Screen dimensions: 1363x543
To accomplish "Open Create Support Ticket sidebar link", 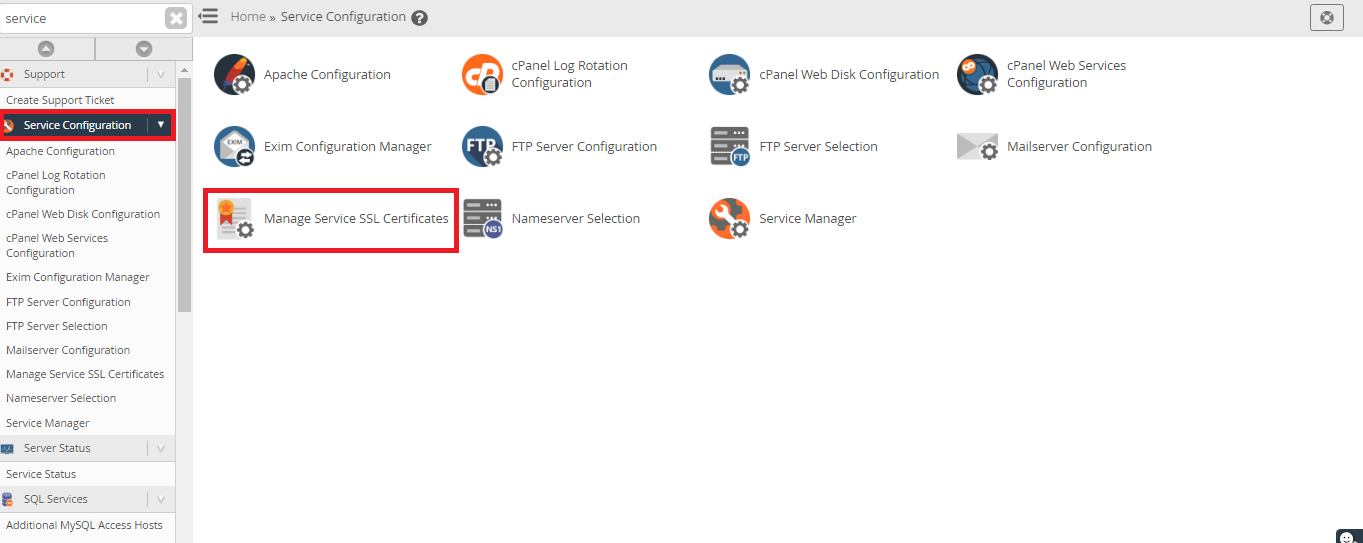I will (x=60, y=100).
